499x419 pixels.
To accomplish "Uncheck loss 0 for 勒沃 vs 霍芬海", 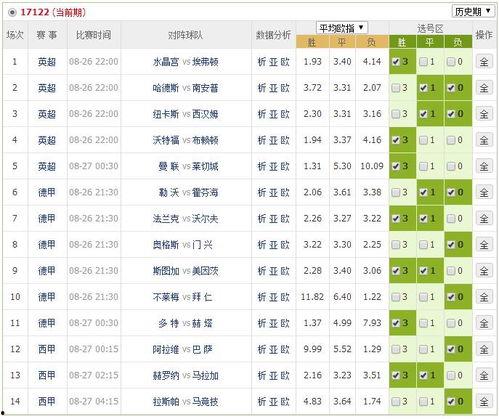I will tap(451, 192).
